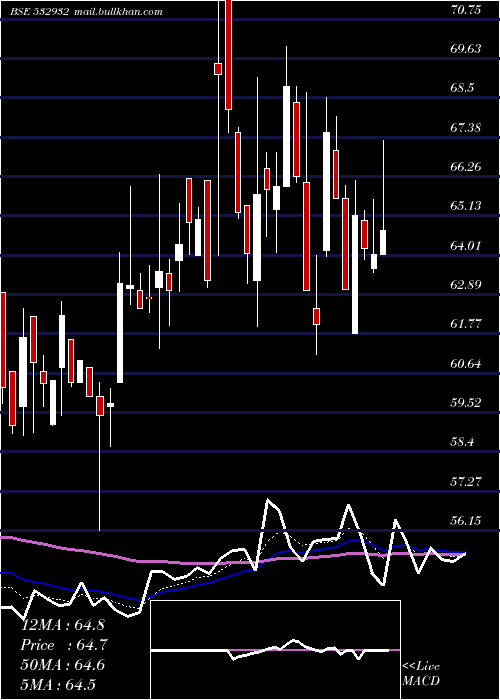
Task: Click the 66.26 price axis label
Action: [x=466, y=167]
